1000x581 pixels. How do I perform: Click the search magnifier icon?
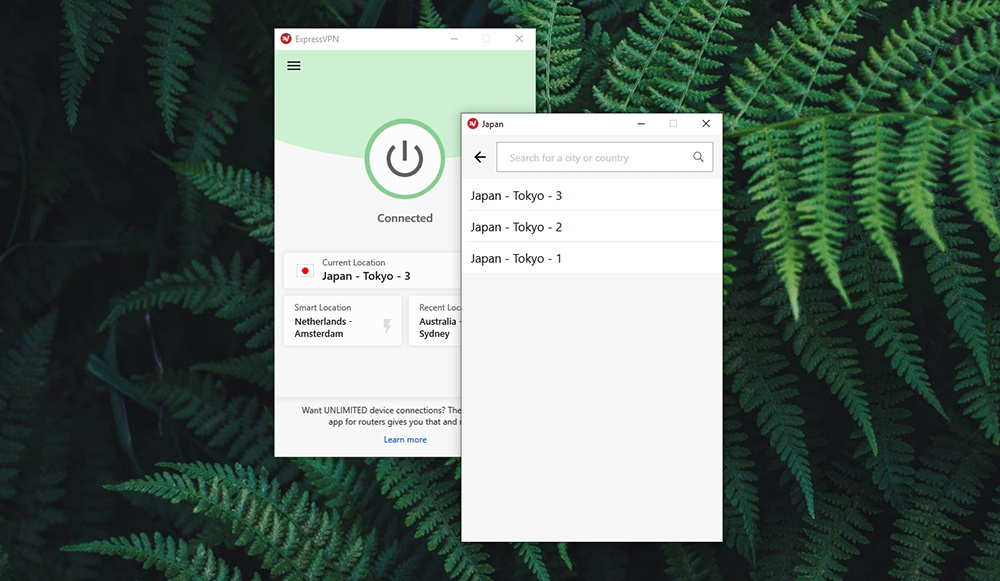coord(698,157)
